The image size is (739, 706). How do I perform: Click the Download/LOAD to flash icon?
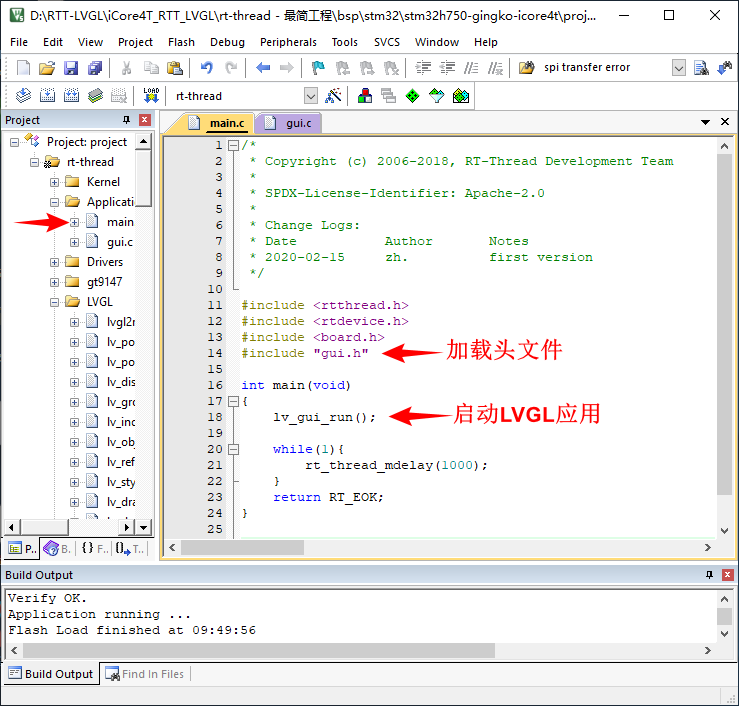tap(151, 96)
